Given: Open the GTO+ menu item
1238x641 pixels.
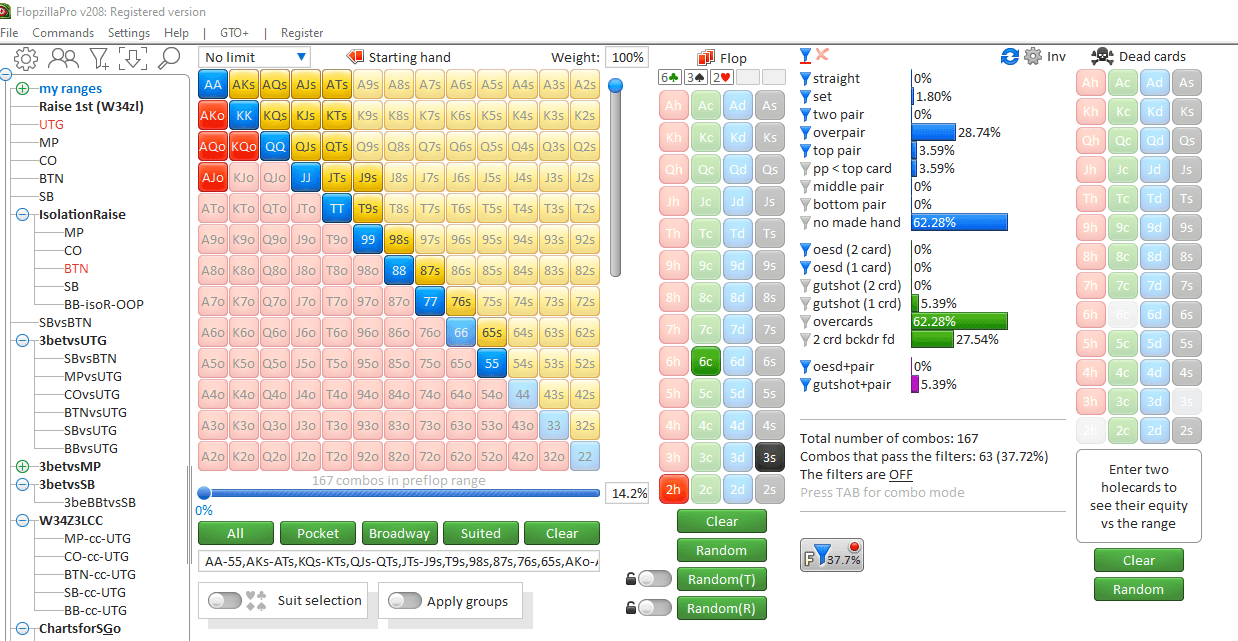Looking at the screenshot, I should click(x=234, y=33).
